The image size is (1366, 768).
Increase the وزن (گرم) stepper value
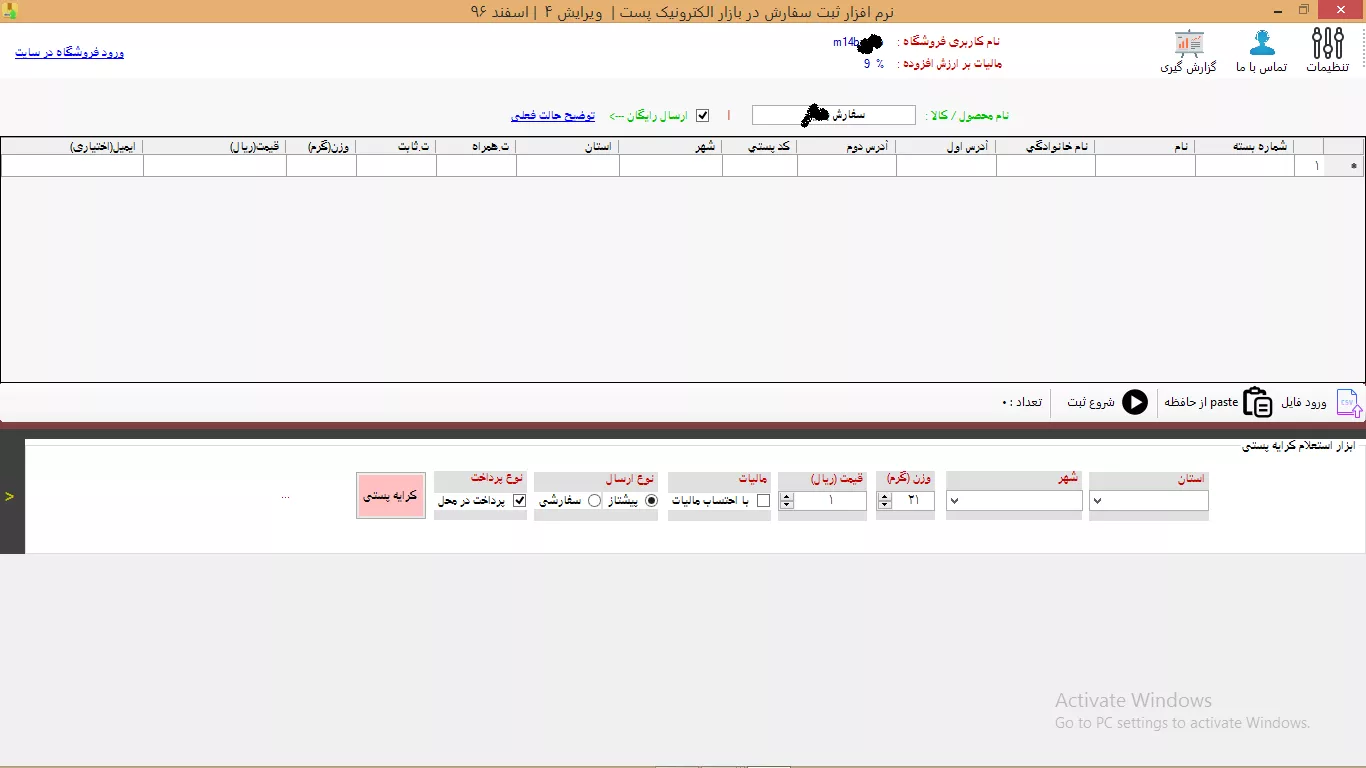coord(884,497)
